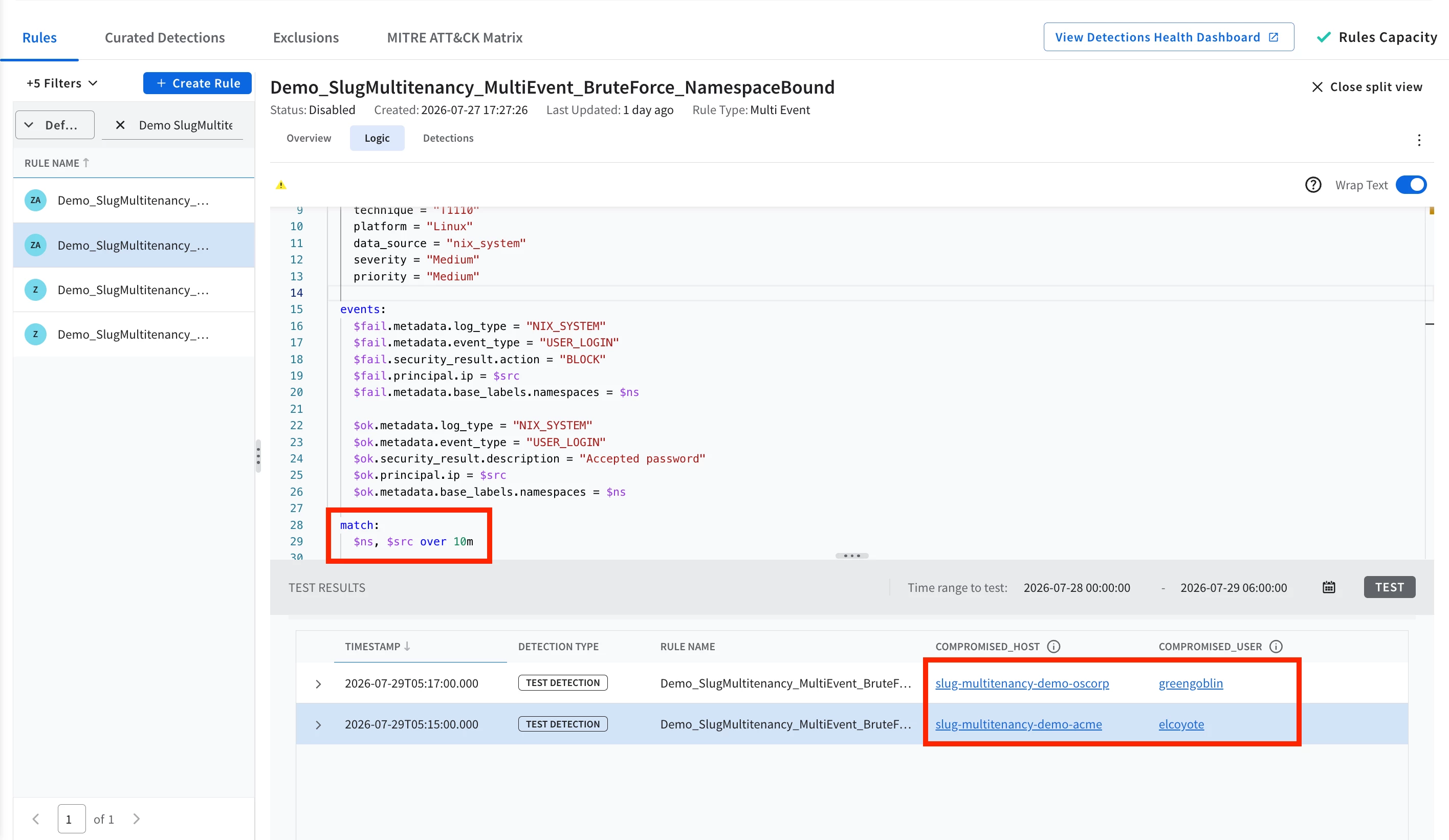This screenshot has height=840, width=1449.
Task: Expand the 05:15:00 detection row
Action: [318, 724]
